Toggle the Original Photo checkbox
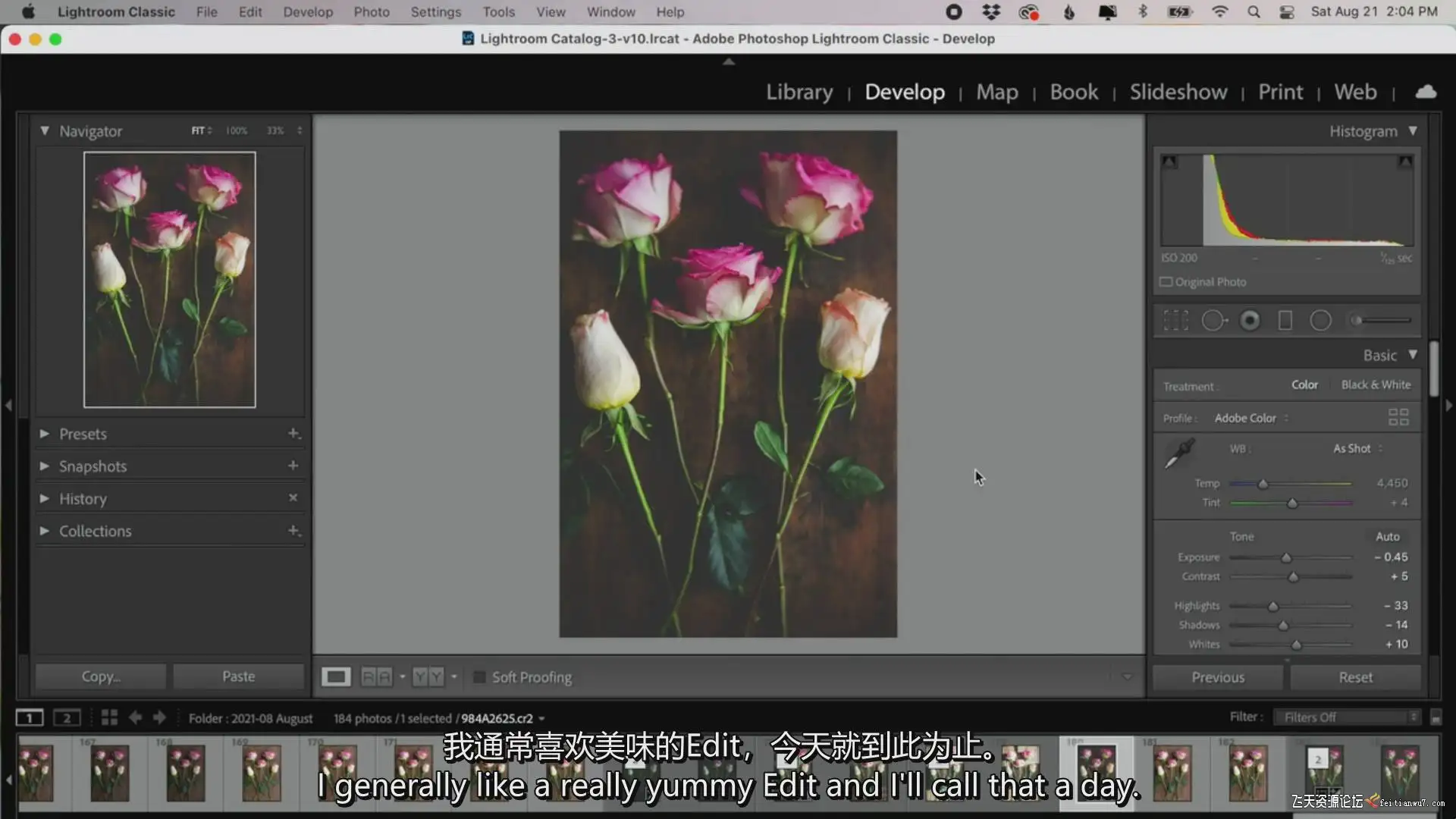 (x=1166, y=282)
